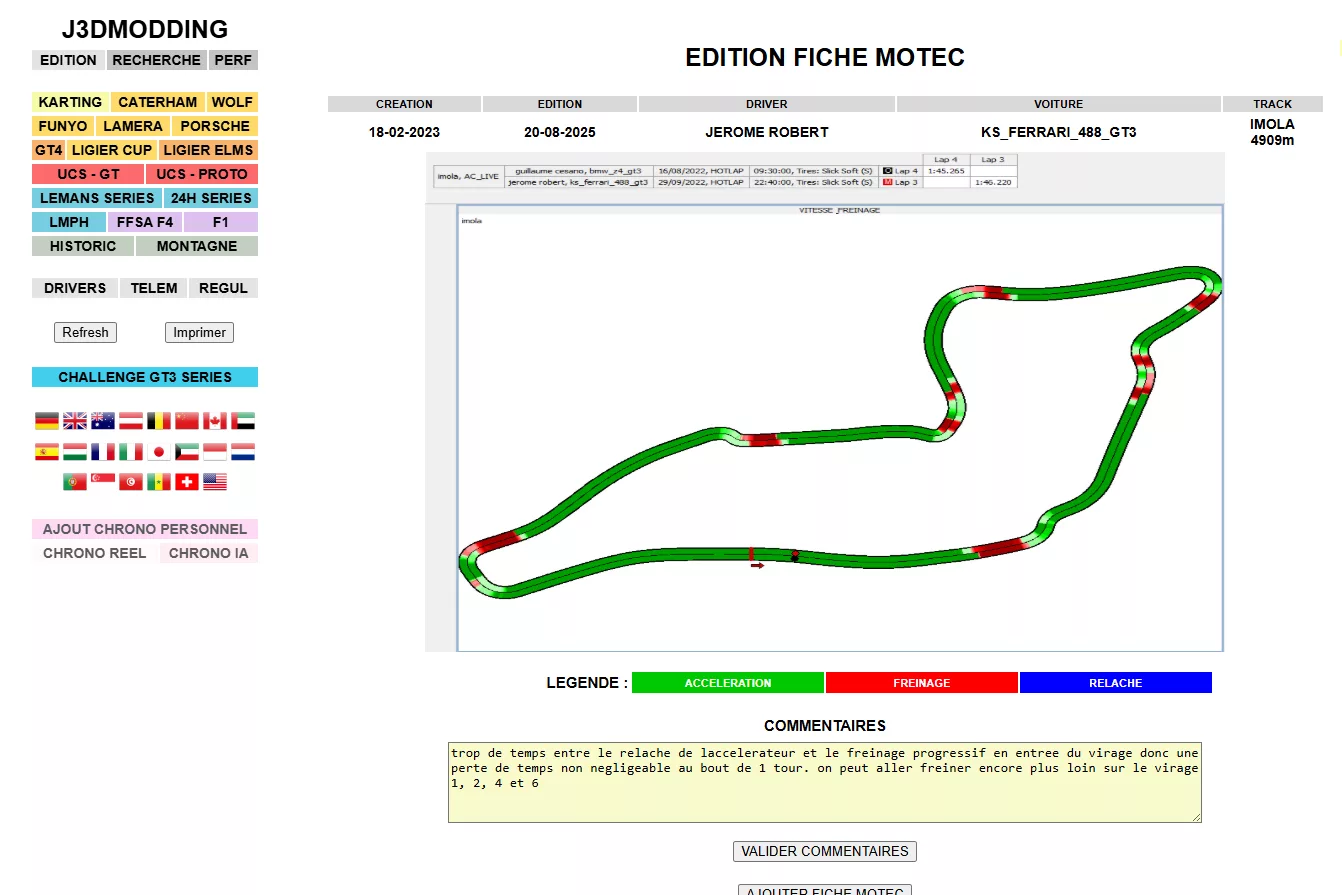The height and width of the screenshot is (895, 1342).
Task: Click the Switzerland flag icon
Action: pos(187,482)
